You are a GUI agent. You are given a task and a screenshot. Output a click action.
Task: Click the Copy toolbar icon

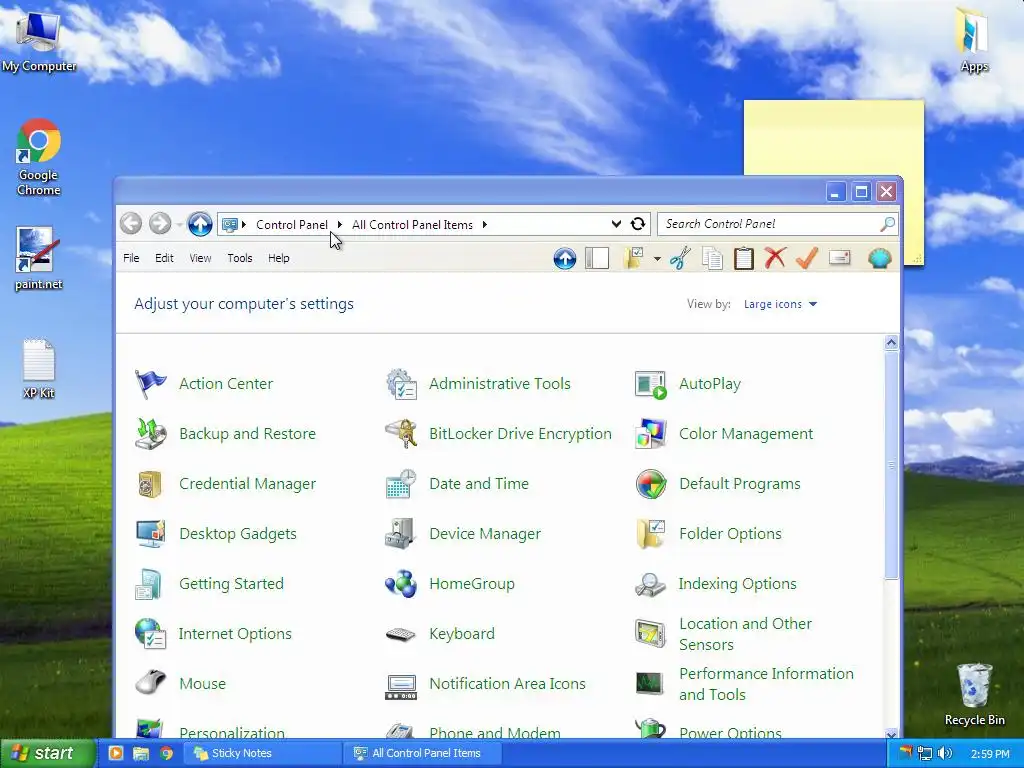point(712,258)
